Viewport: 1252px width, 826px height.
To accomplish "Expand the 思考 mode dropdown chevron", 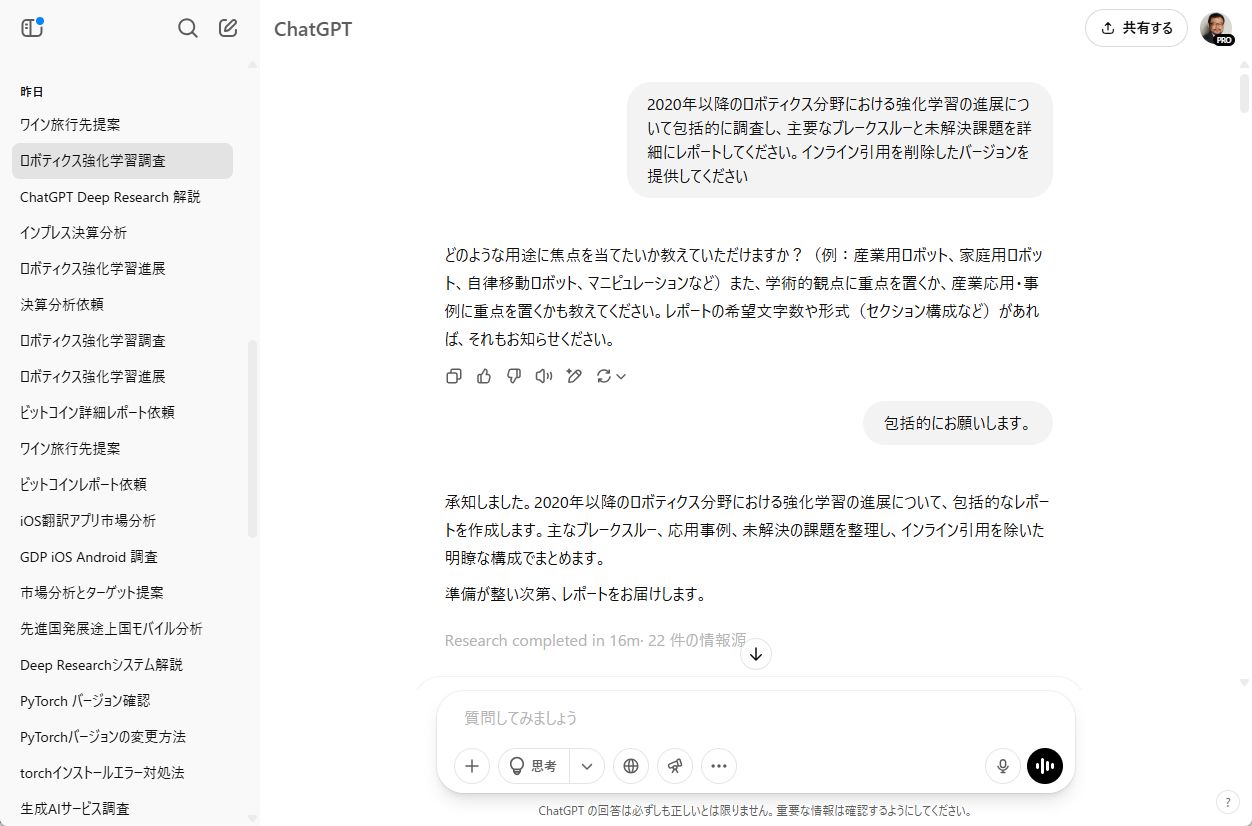I will [x=587, y=766].
